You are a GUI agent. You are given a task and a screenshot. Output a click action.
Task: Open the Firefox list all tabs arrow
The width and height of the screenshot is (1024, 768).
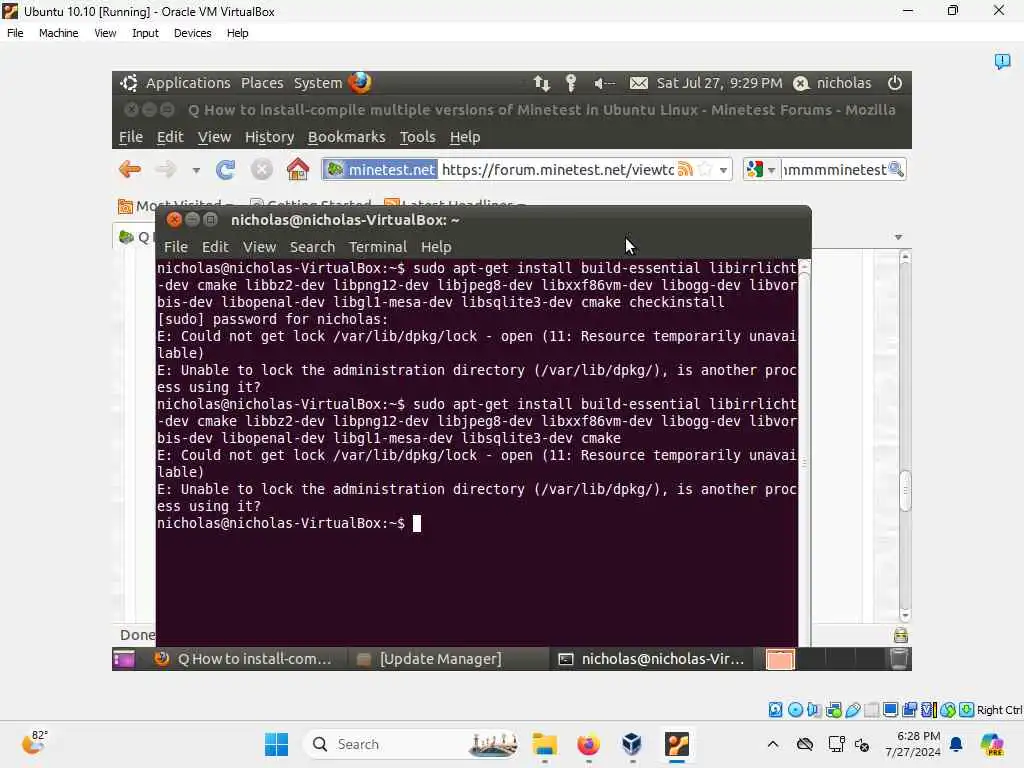tap(899, 237)
